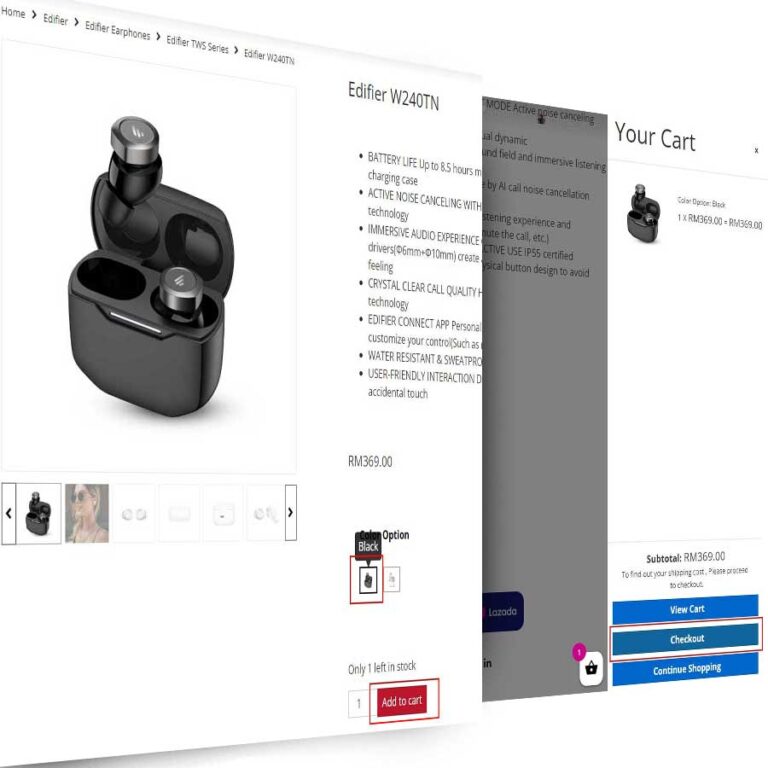
Task: Open the Edifier breadcrumb link
Action: tap(55, 20)
